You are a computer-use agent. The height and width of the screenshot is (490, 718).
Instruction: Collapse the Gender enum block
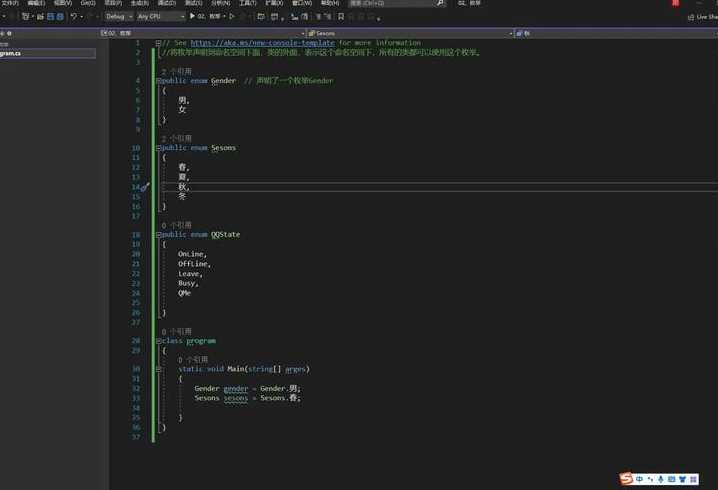click(158, 81)
